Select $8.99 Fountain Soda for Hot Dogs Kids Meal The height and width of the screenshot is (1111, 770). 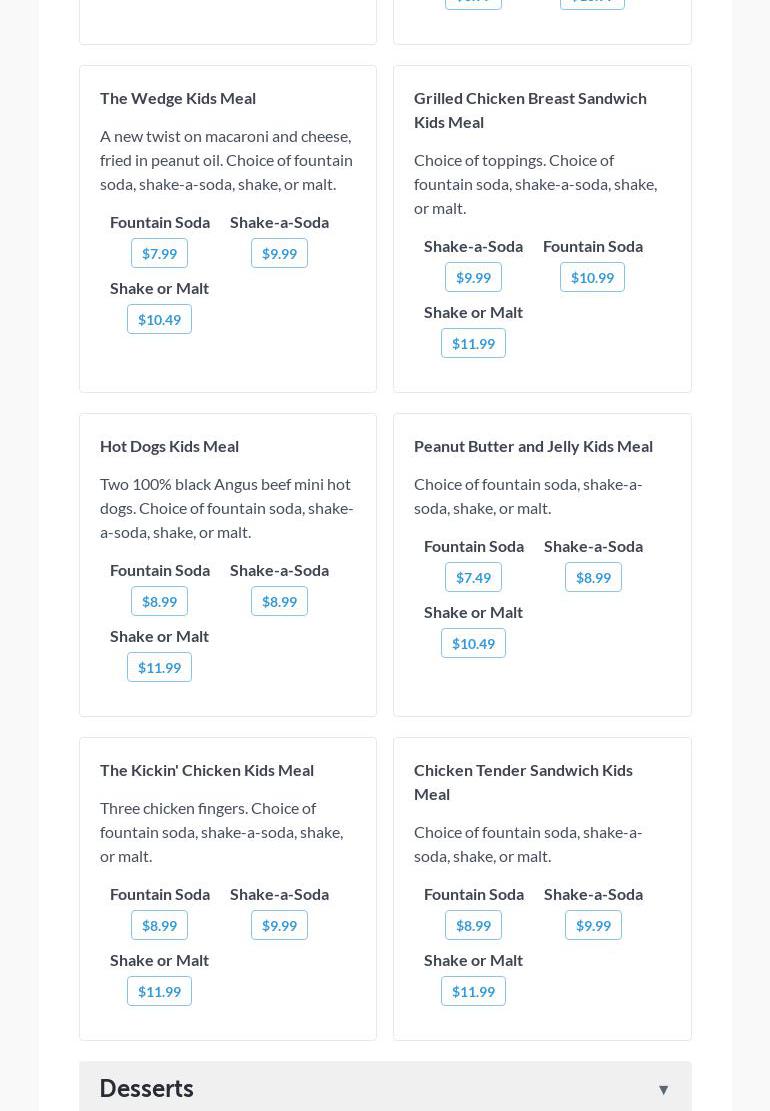coord(159,602)
